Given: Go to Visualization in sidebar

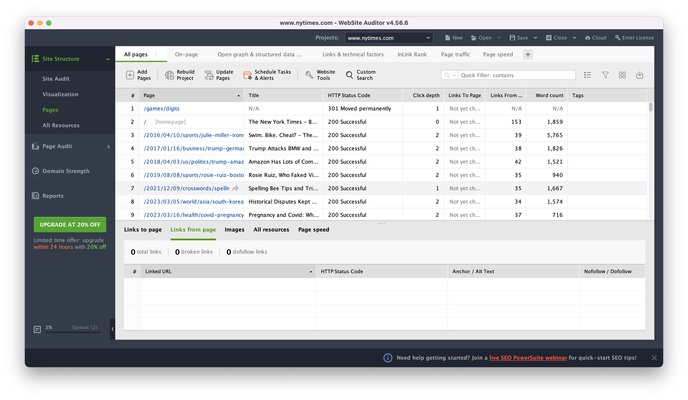Looking at the screenshot, I should coord(60,94).
